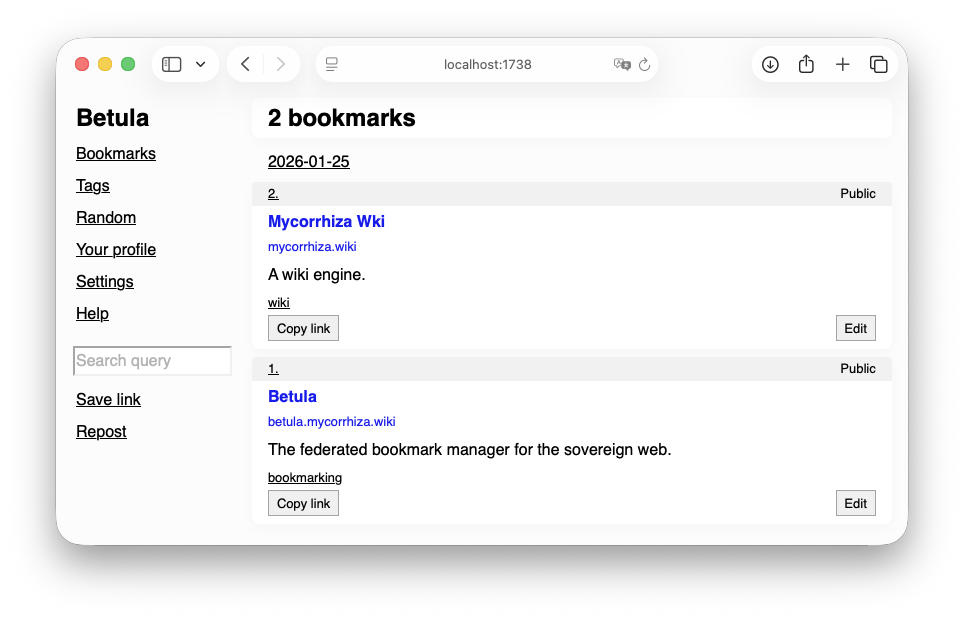Reload the current page
This screenshot has height=619, width=964.
tap(645, 63)
